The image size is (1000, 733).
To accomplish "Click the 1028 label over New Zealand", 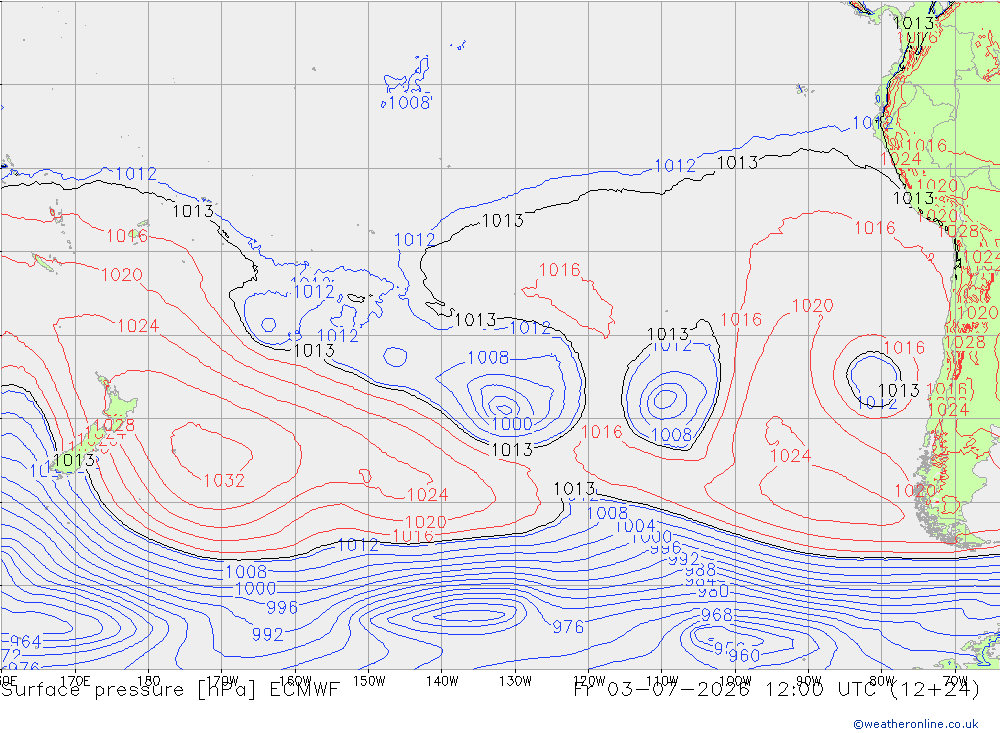I will click(x=114, y=425).
